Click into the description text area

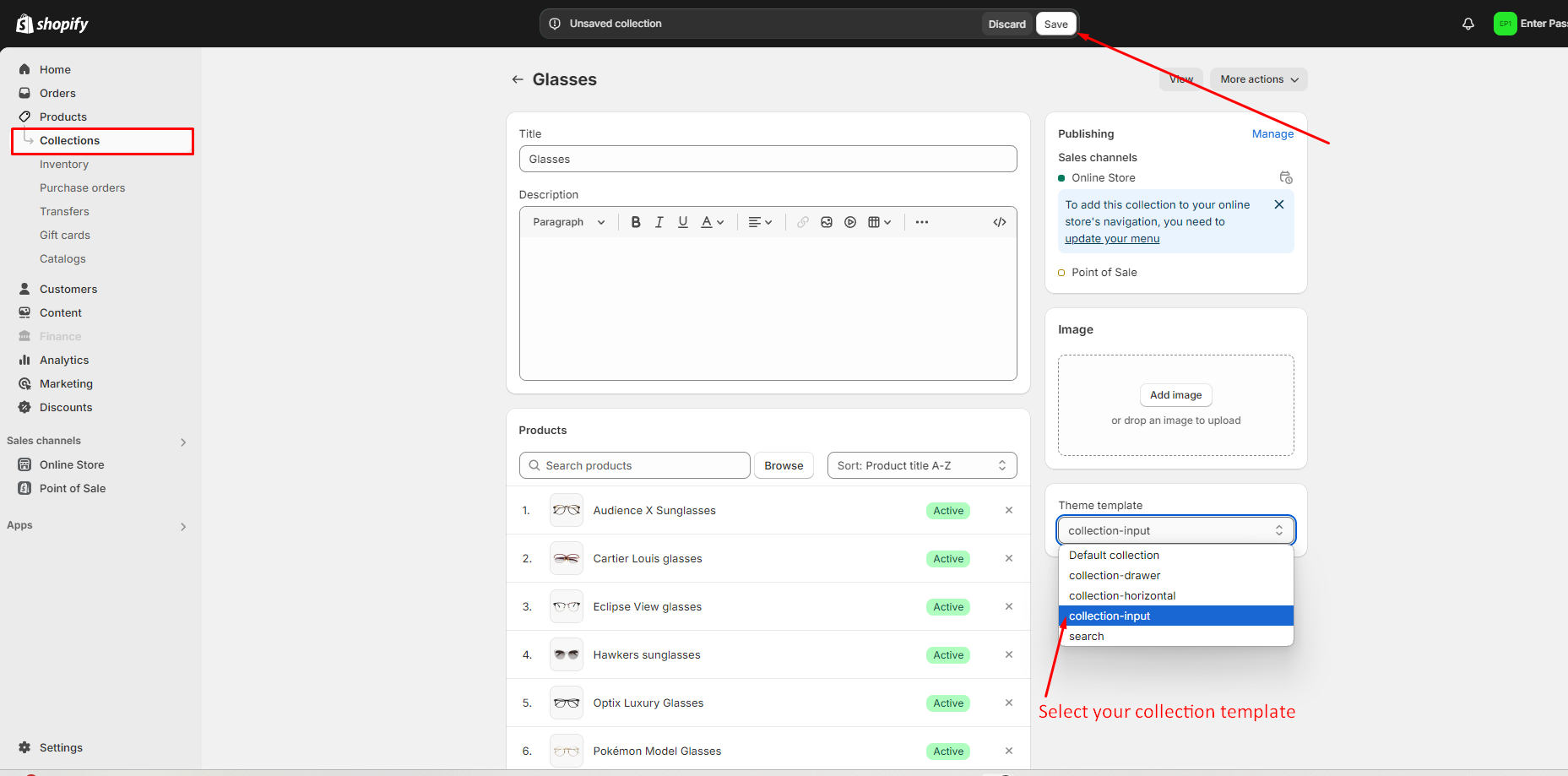click(x=768, y=308)
